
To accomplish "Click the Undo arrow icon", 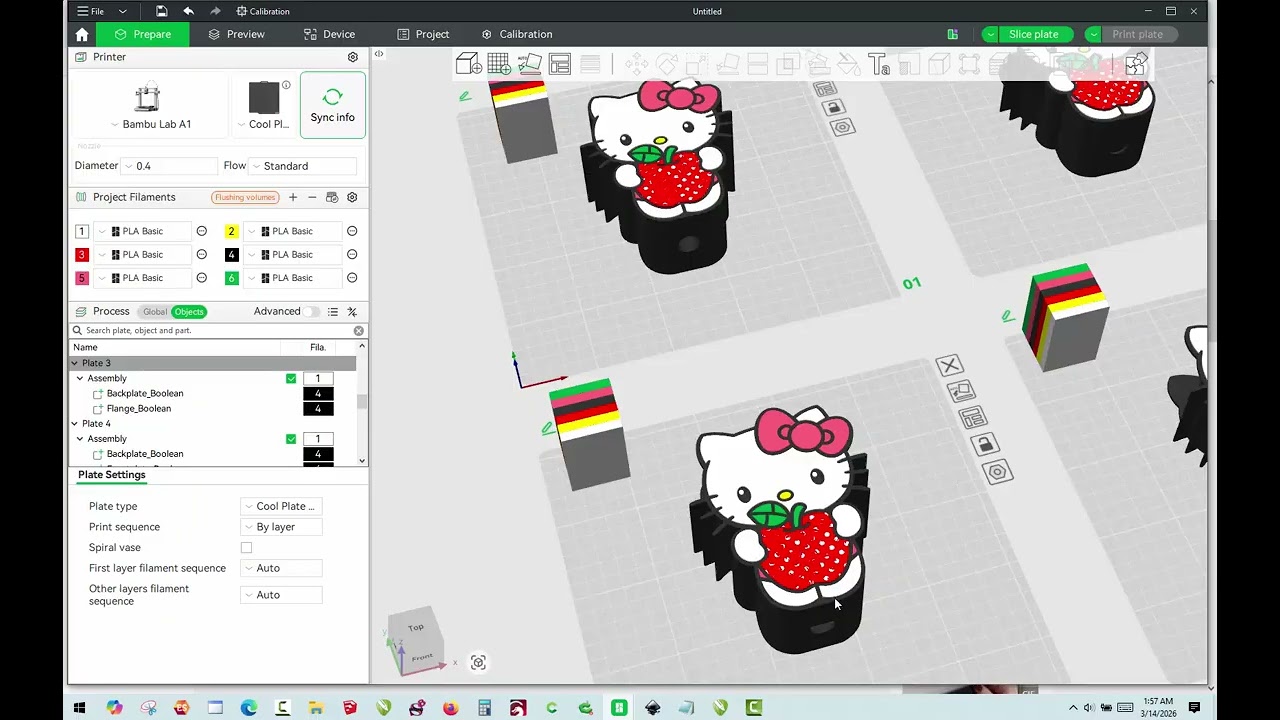I will pyautogui.click(x=188, y=11).
